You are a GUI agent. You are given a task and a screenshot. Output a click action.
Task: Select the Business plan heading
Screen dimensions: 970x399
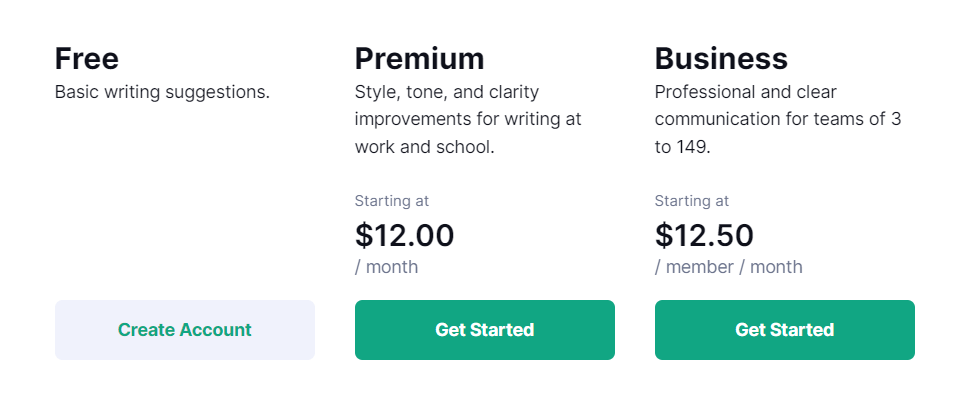(x=721, y=59)
